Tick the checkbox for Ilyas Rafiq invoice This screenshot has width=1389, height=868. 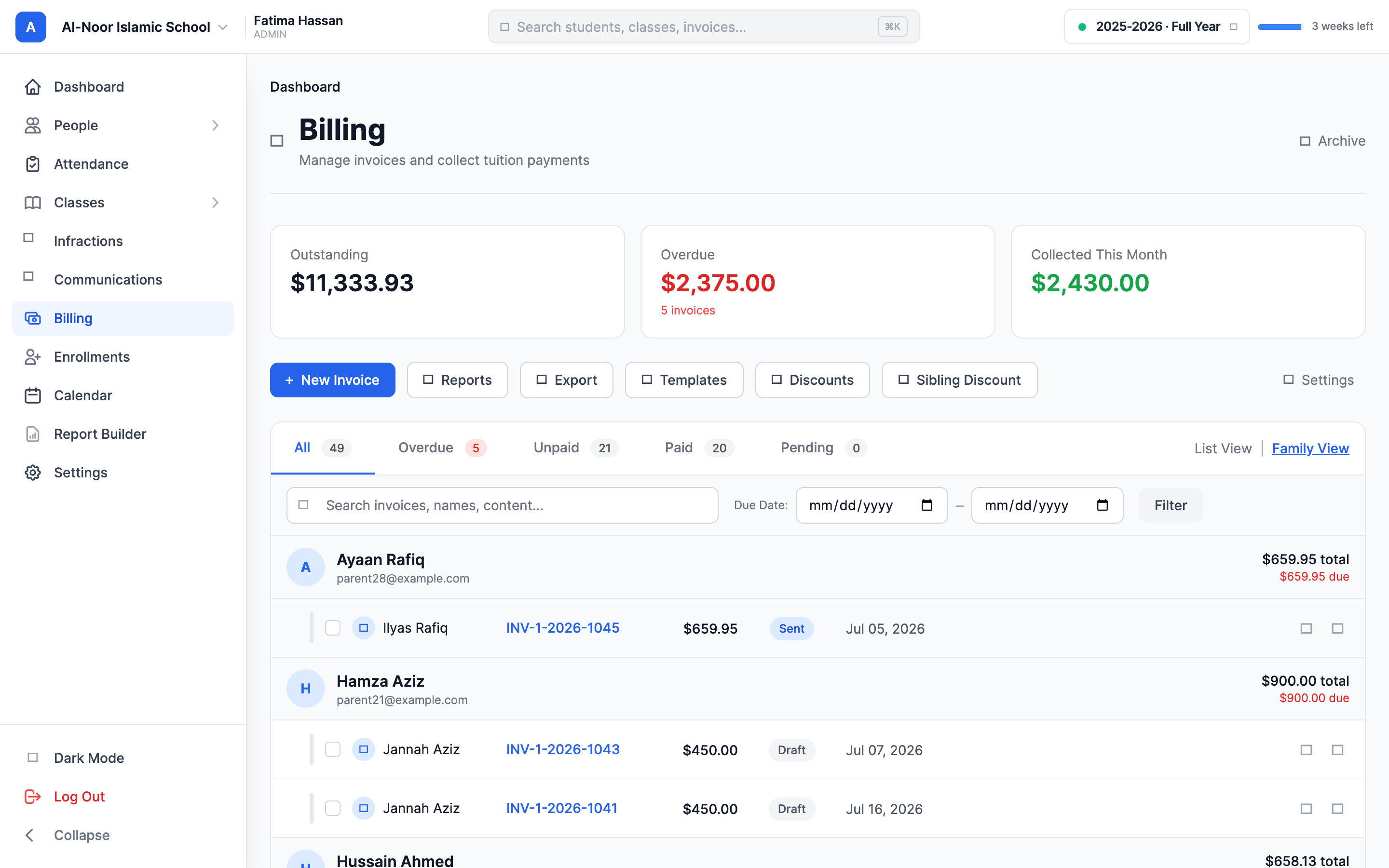[x=333, y=628]
